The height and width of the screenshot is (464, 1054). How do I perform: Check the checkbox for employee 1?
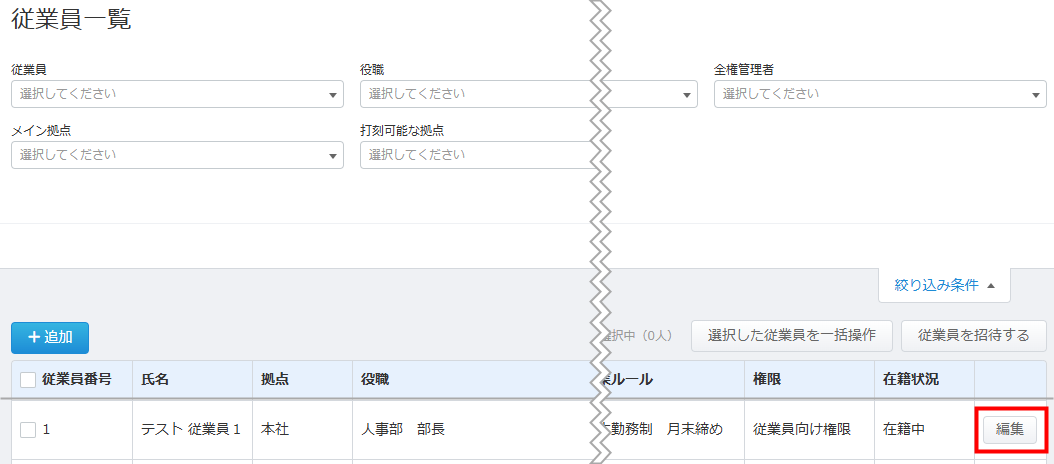(x=28, y=430)
